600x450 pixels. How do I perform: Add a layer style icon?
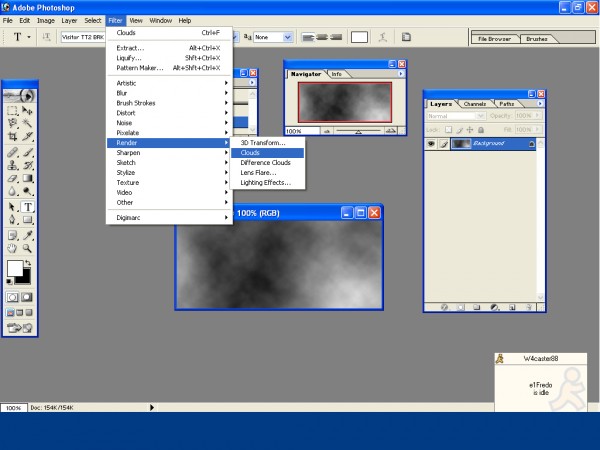pyautogui.click(x=444, y=307)
